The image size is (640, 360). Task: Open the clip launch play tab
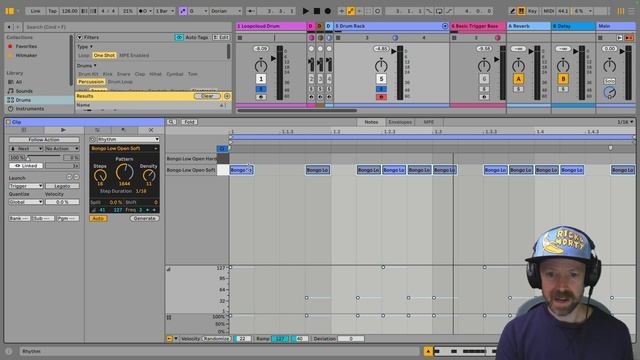click(x=63, y=130)
